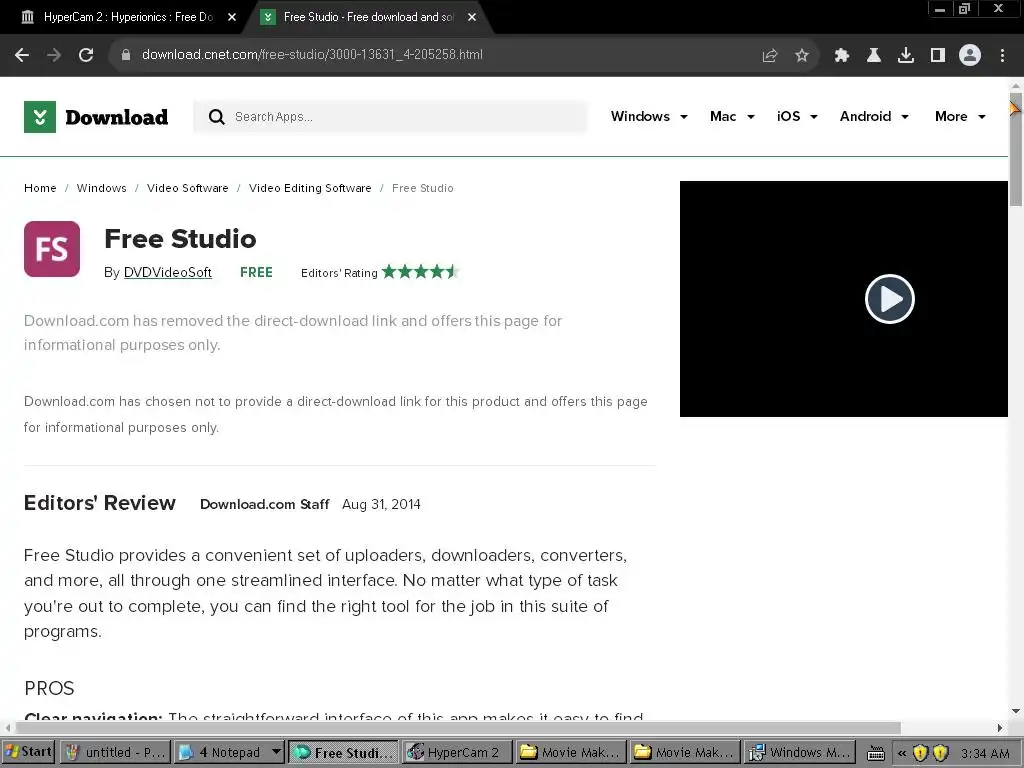
Task: Switch to untitled - Paint taskbar item
Action: (x=116, y=752)
